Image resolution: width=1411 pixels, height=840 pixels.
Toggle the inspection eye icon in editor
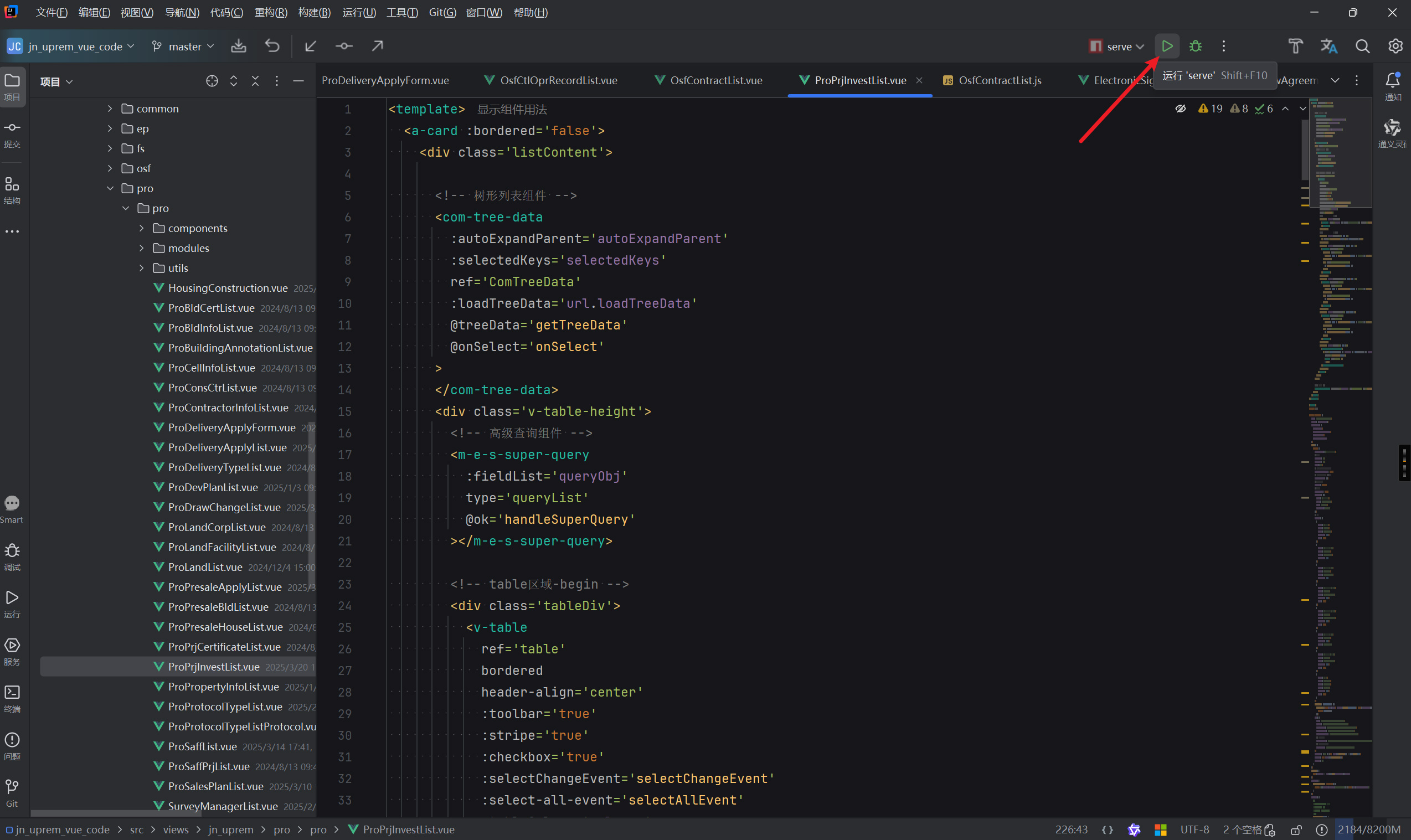click(1180, 109)
